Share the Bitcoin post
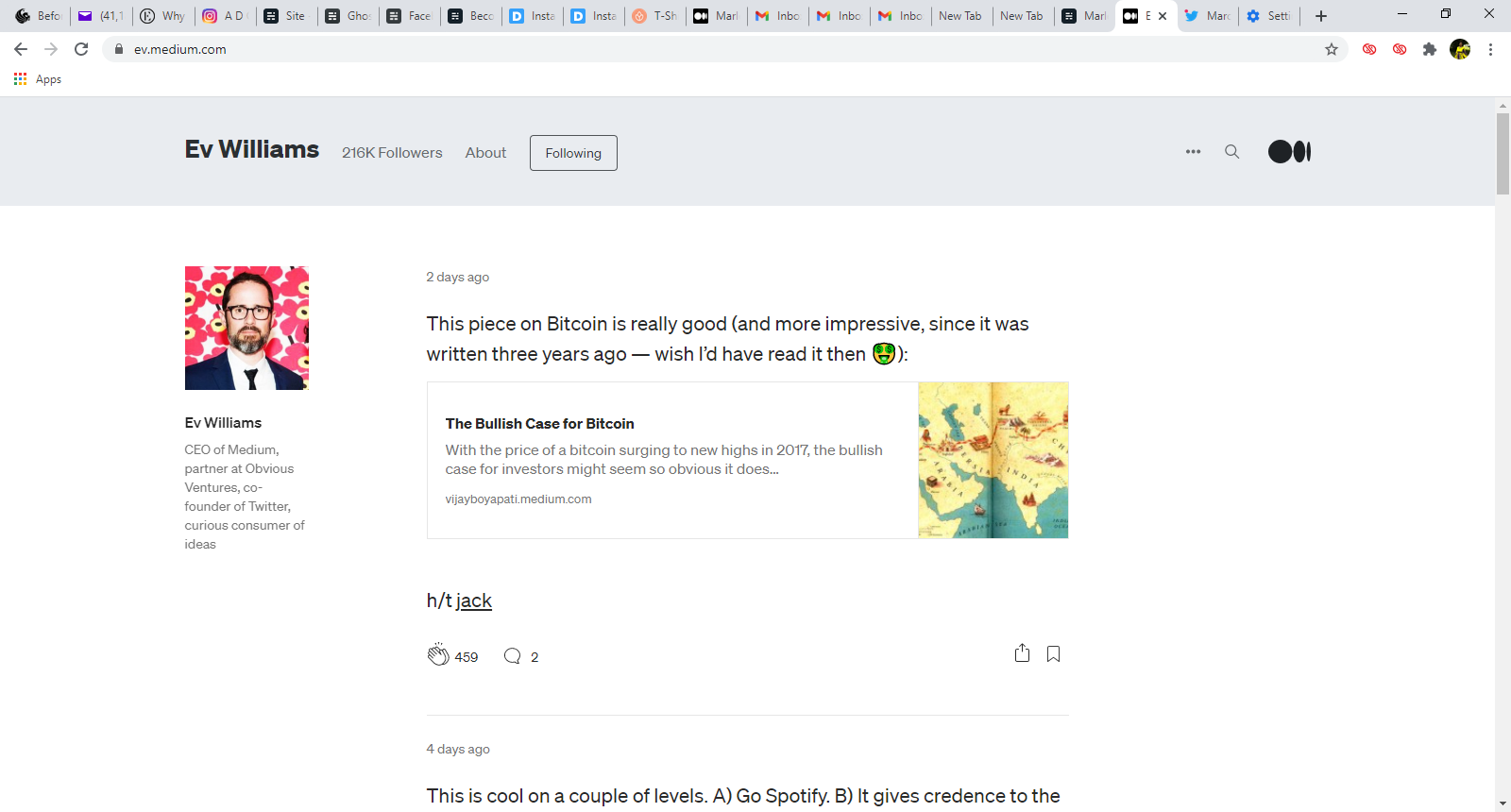 pyautogui.click(x=1022, y=653)
